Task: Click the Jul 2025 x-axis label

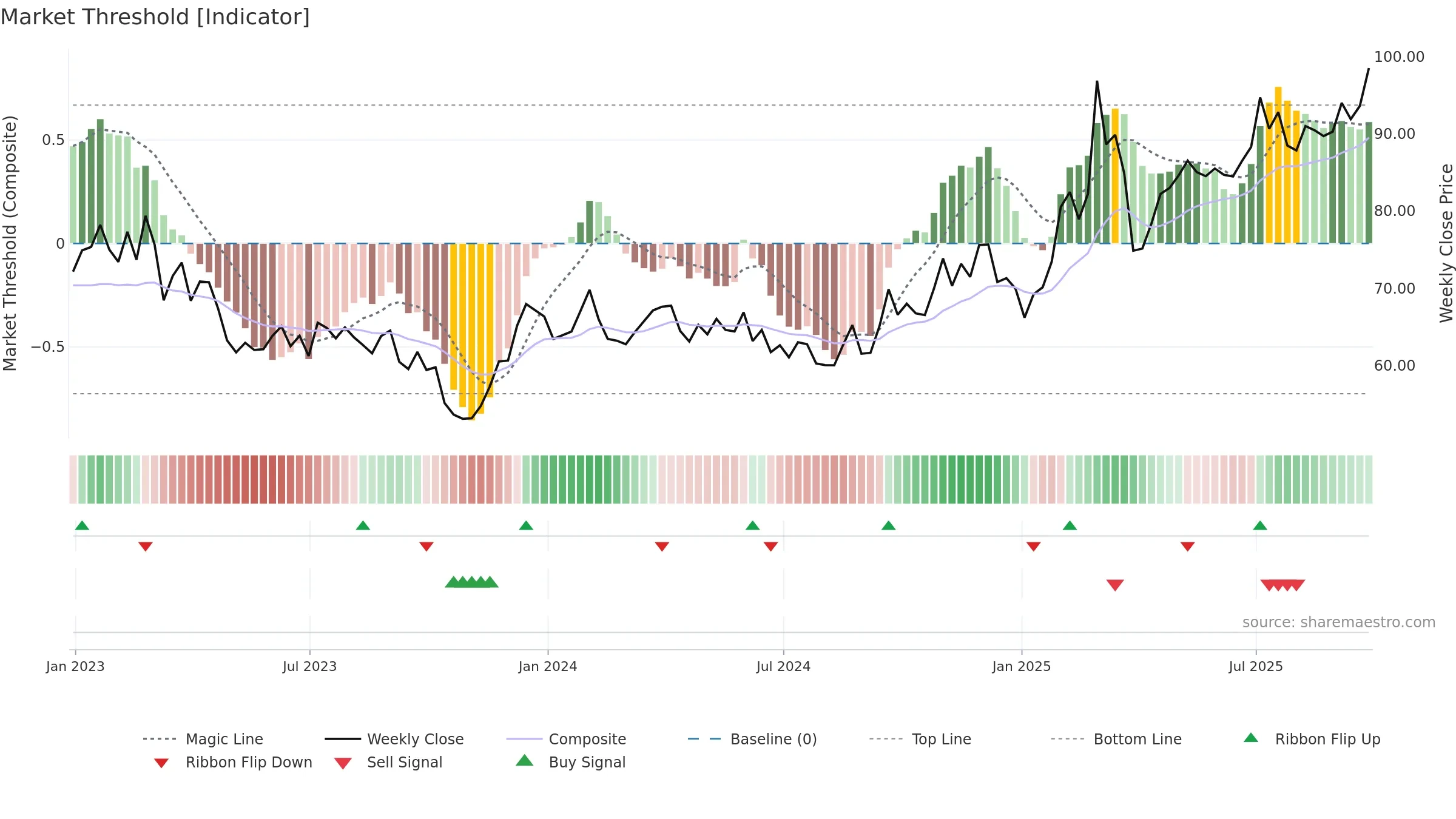Action: [1256, 667]
